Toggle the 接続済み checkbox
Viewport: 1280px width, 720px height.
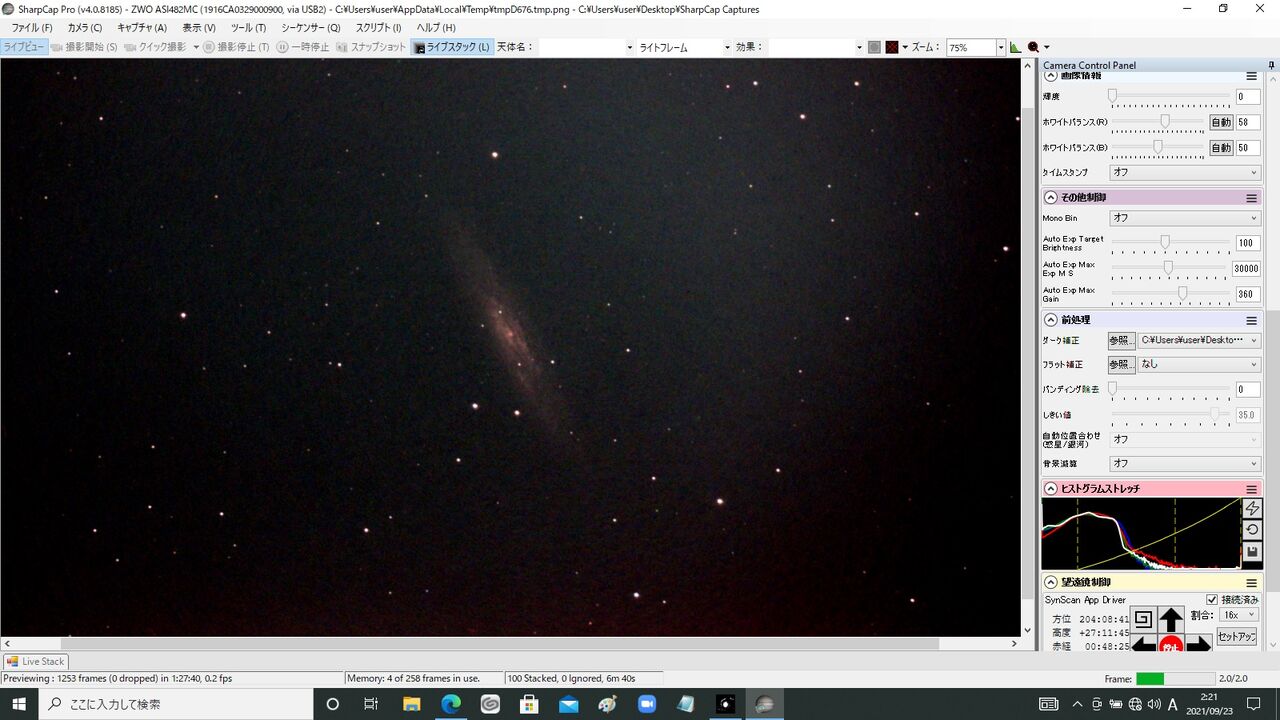(1212, 600)
